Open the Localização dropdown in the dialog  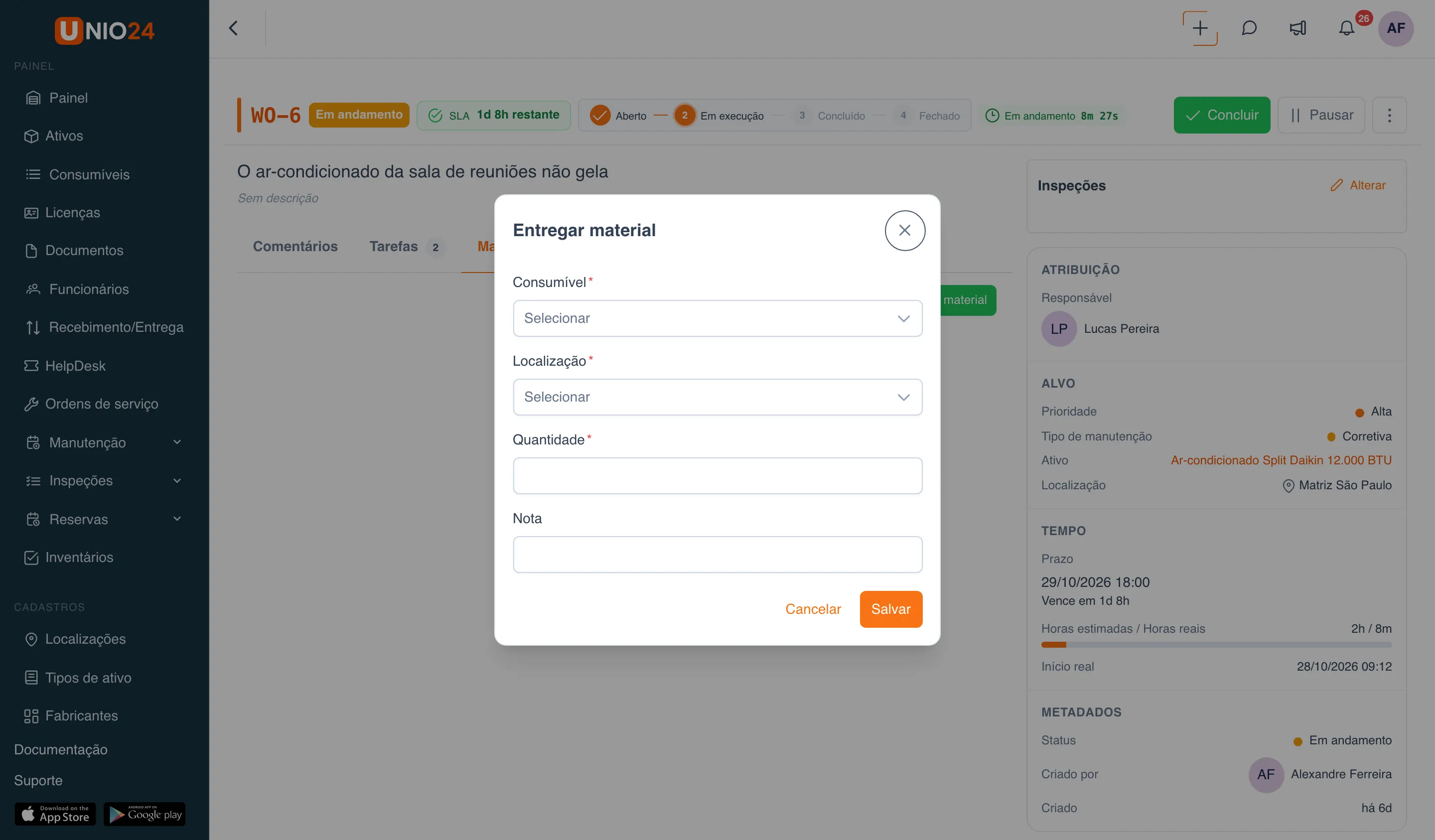tap(717, 397)
